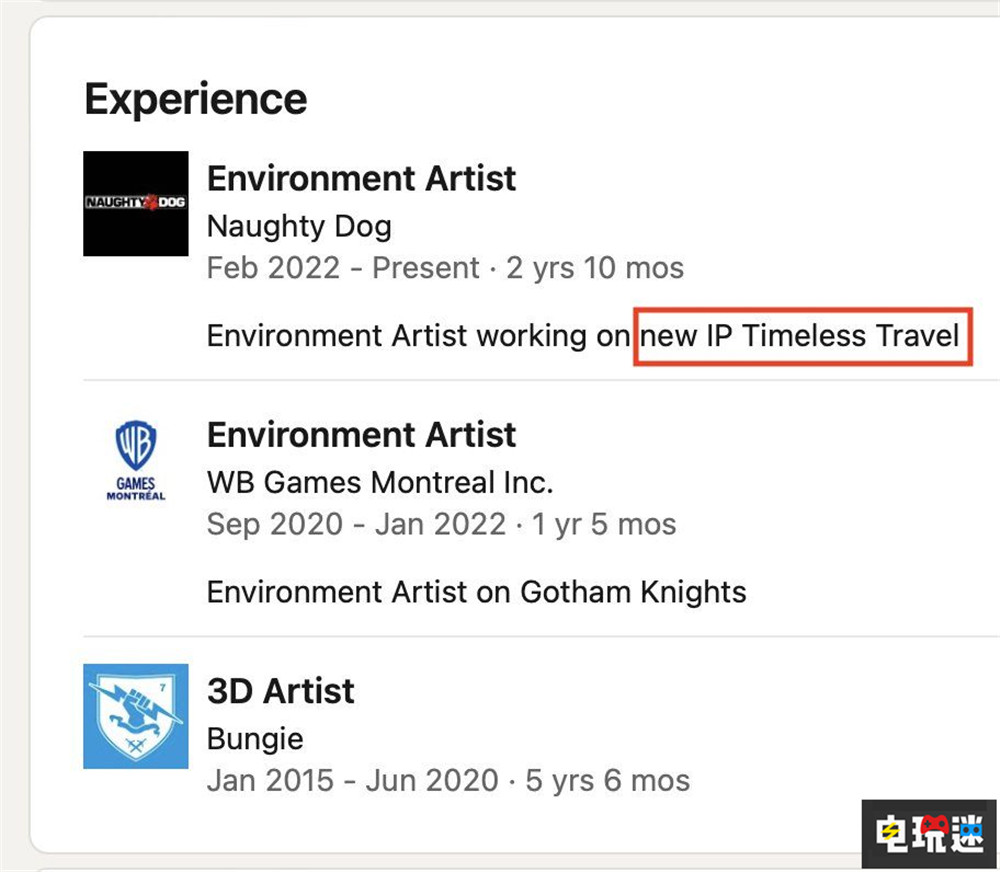The image size is (1000, 872).
Task: Click the 5 yrs 6 mos duration text
Action: (608, 781)
